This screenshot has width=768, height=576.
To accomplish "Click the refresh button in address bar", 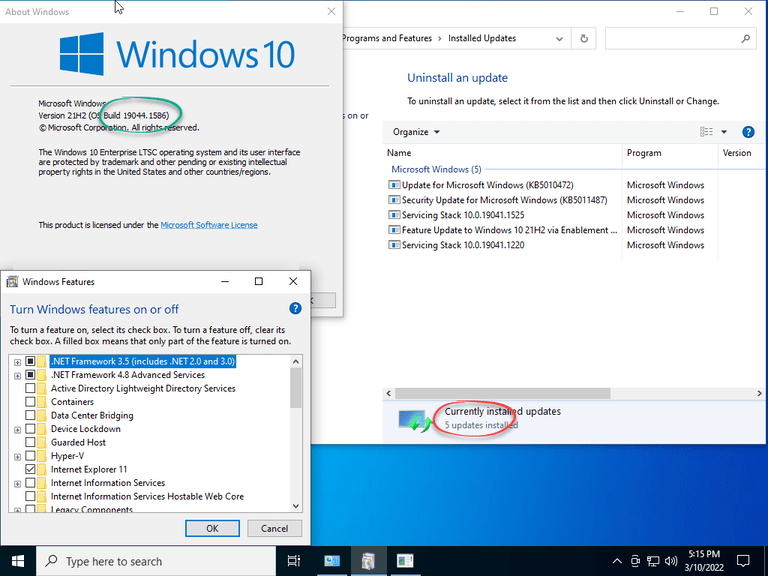I will click(x=584, y=38).
